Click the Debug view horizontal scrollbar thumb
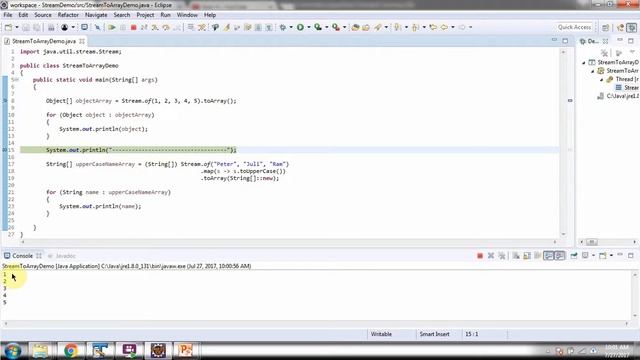Screen dimensions: 640x360 point(591,242)
